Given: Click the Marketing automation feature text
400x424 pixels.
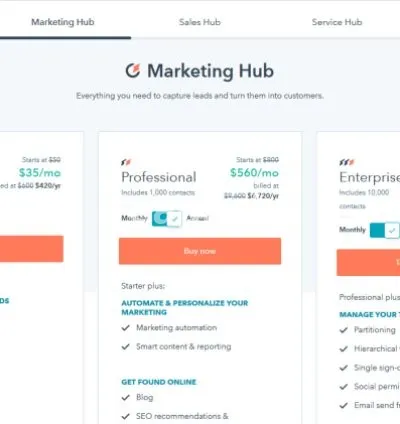Looking at the screenshot, I should point(176,328).
